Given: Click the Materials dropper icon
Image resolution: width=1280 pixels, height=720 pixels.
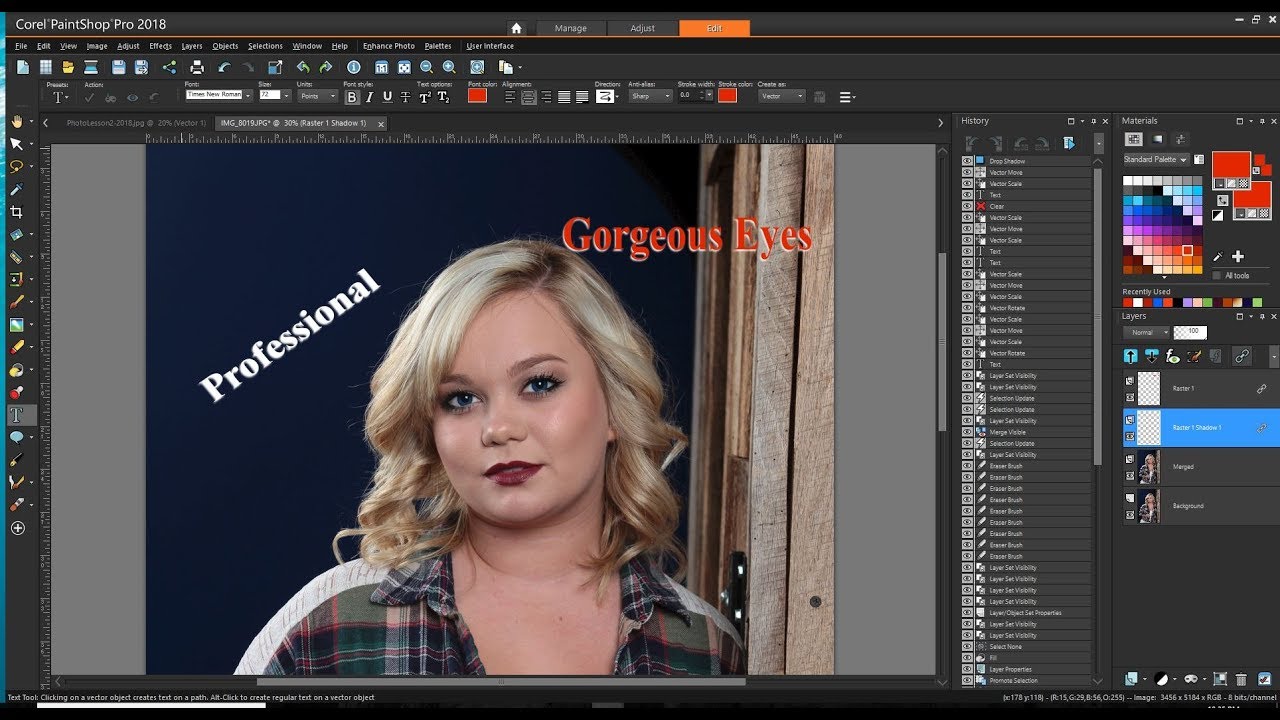Looking at the screenshot, I should 1217,257.
